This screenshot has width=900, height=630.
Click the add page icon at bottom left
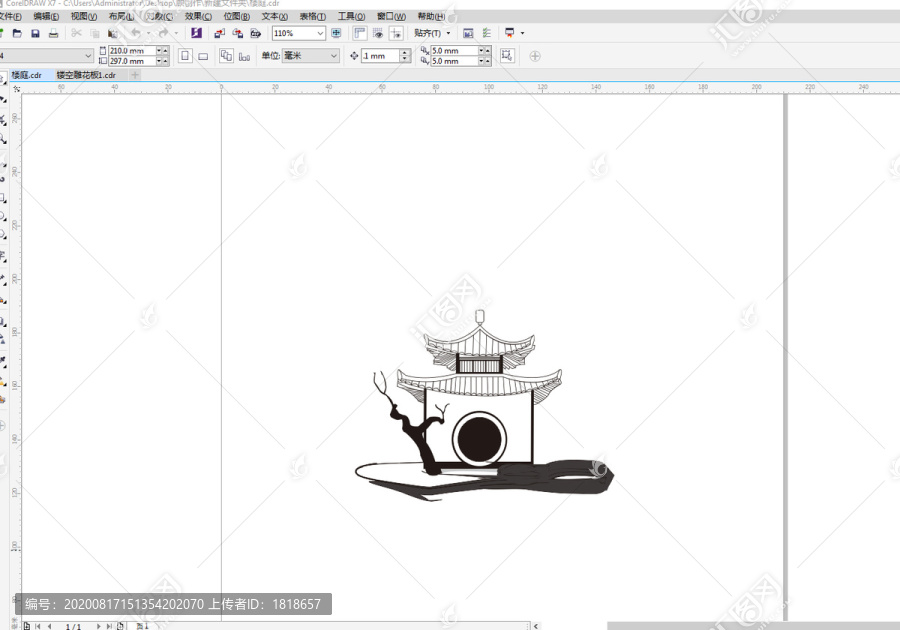tap(27, 626)
